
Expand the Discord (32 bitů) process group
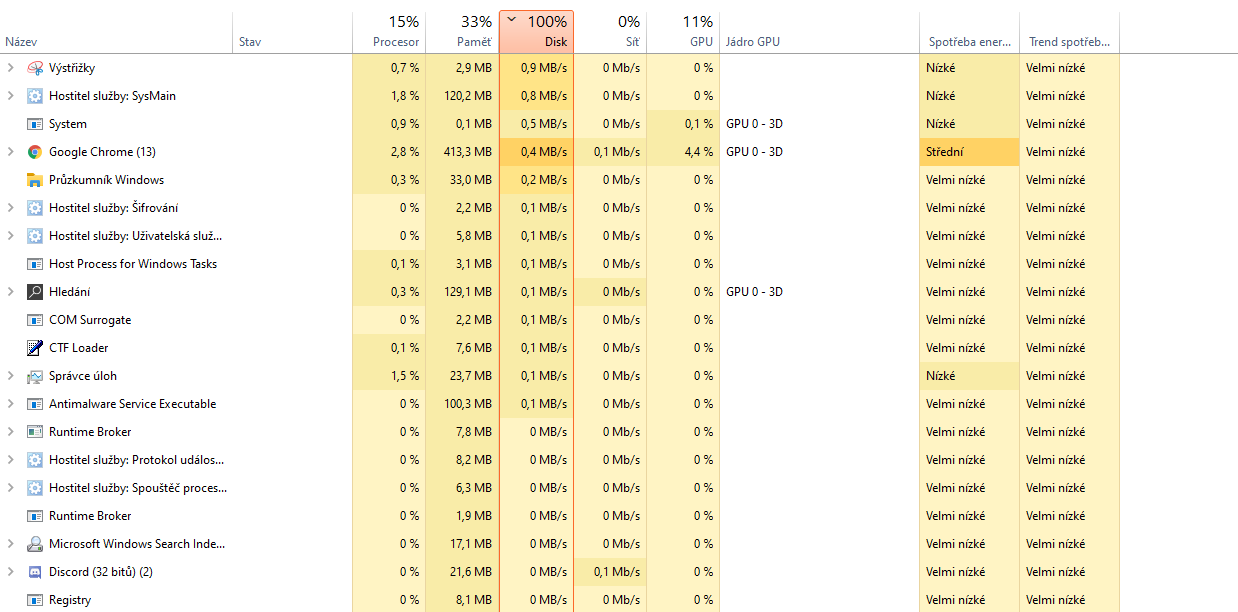pyautogui.click(x=10, y=572)
